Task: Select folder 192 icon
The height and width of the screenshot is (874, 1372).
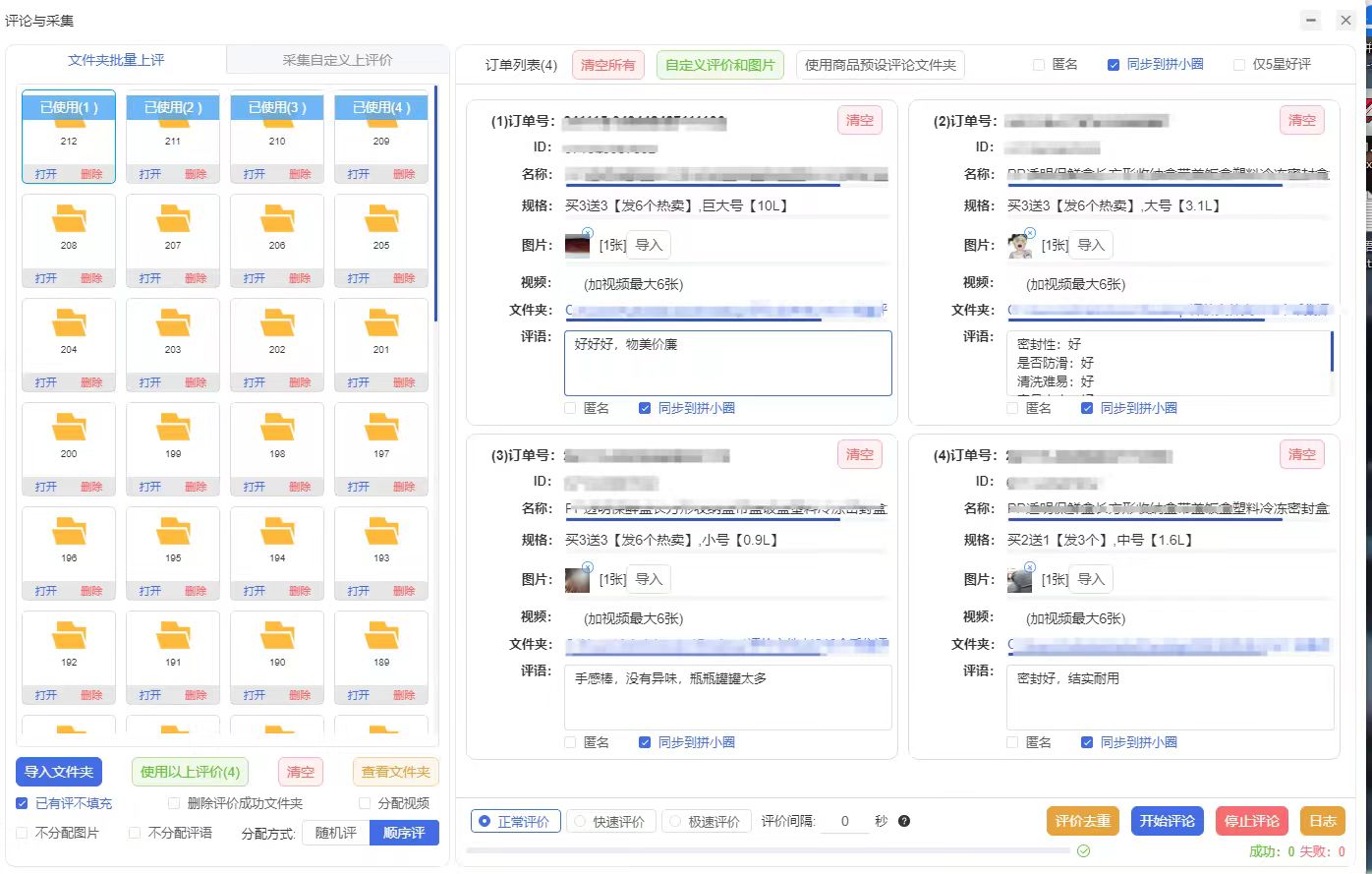Action: [x=69, y=635]
